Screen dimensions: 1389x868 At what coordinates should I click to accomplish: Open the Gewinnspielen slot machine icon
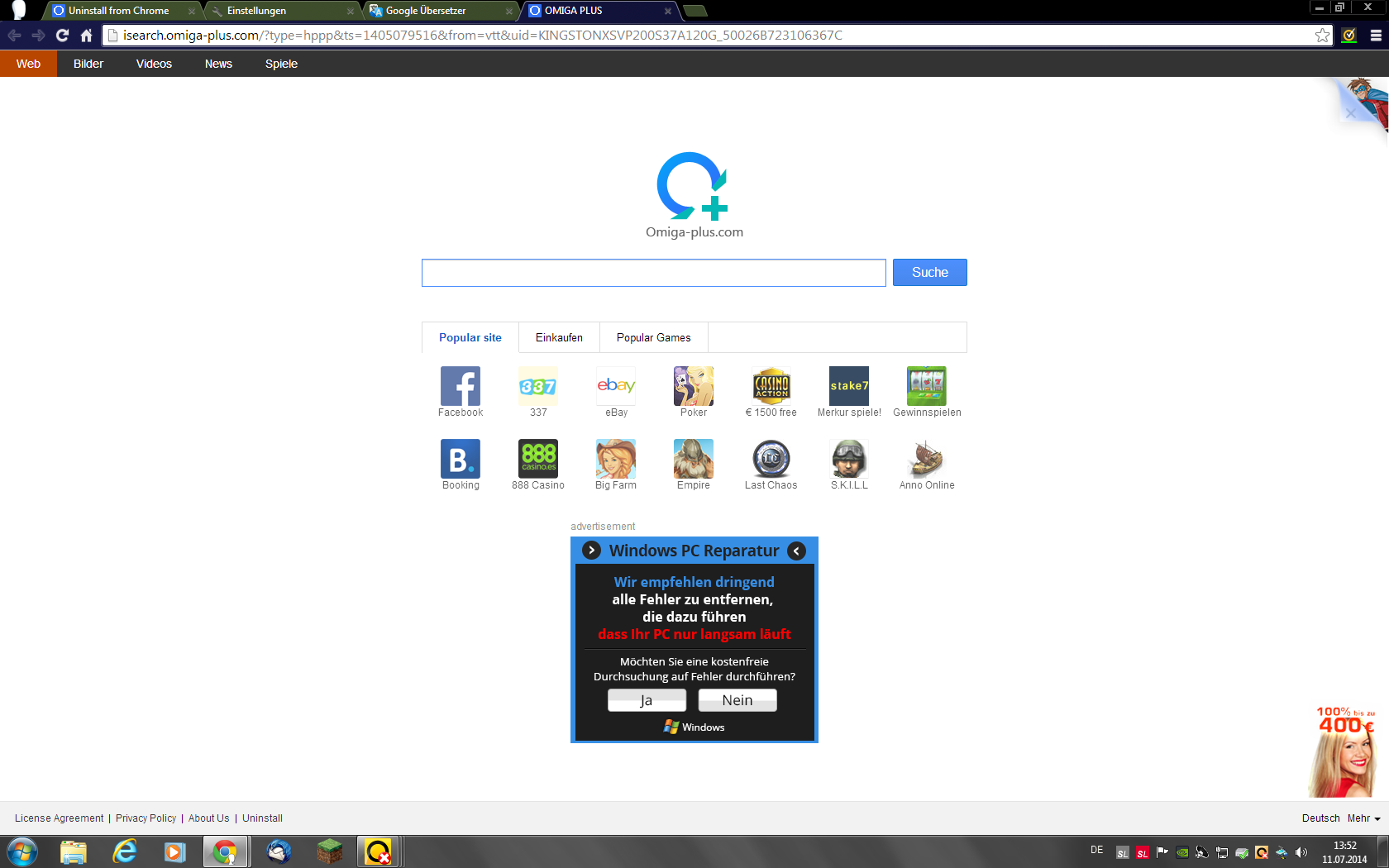coord(927,386)
